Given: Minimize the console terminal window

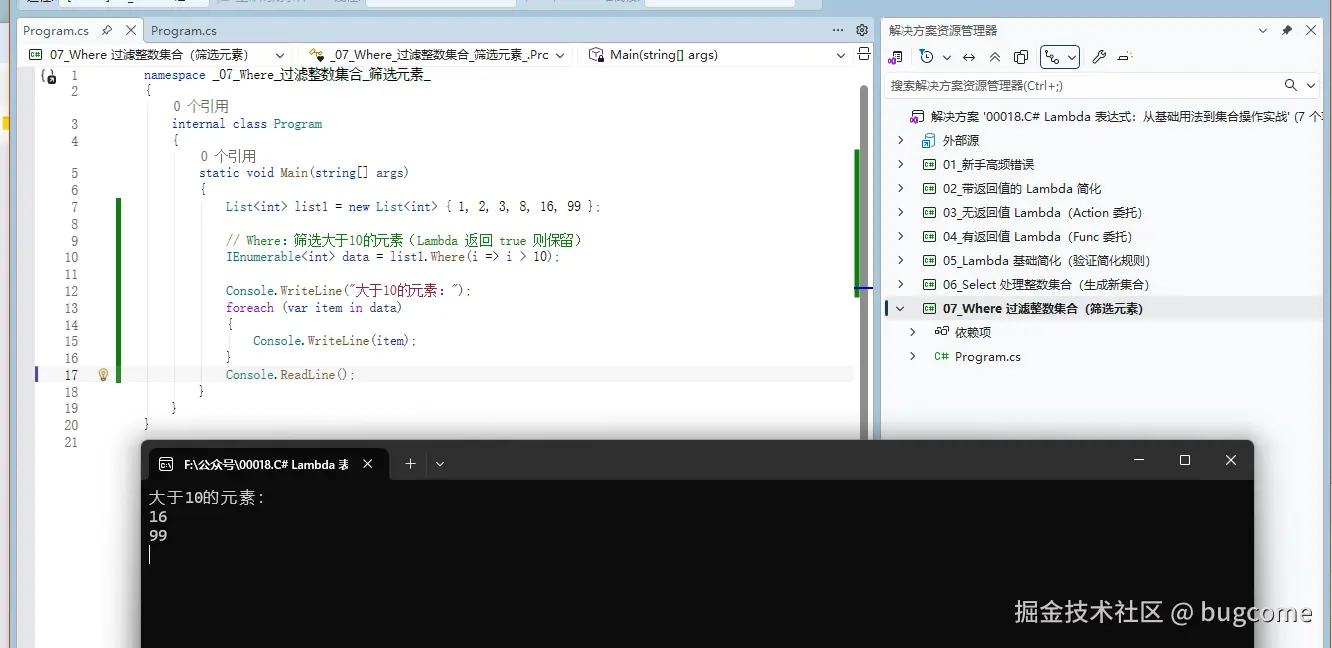Looking at the screenshot, I should pos(1139,460).
